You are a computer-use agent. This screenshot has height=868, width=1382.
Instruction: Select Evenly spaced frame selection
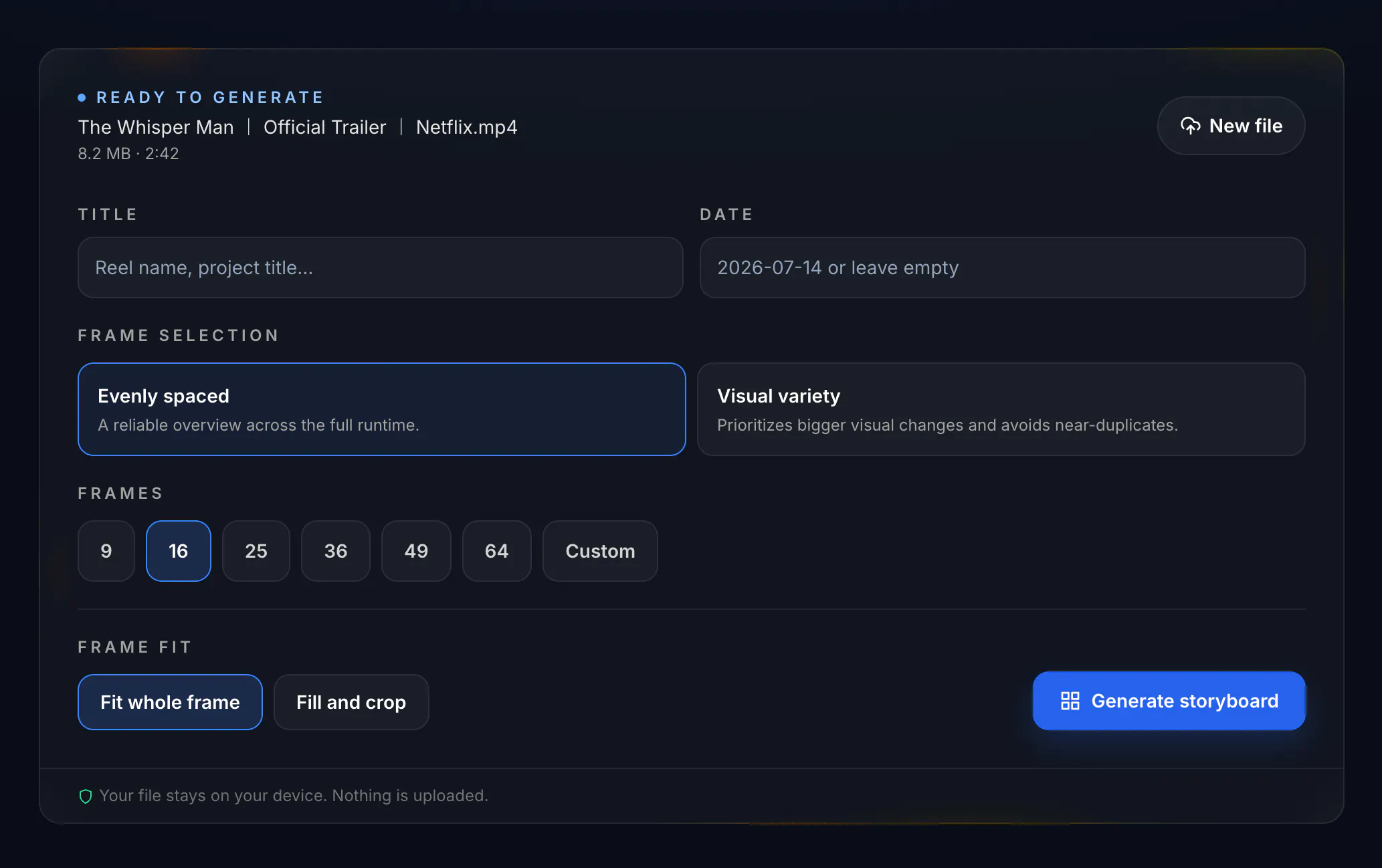point(382,409)
